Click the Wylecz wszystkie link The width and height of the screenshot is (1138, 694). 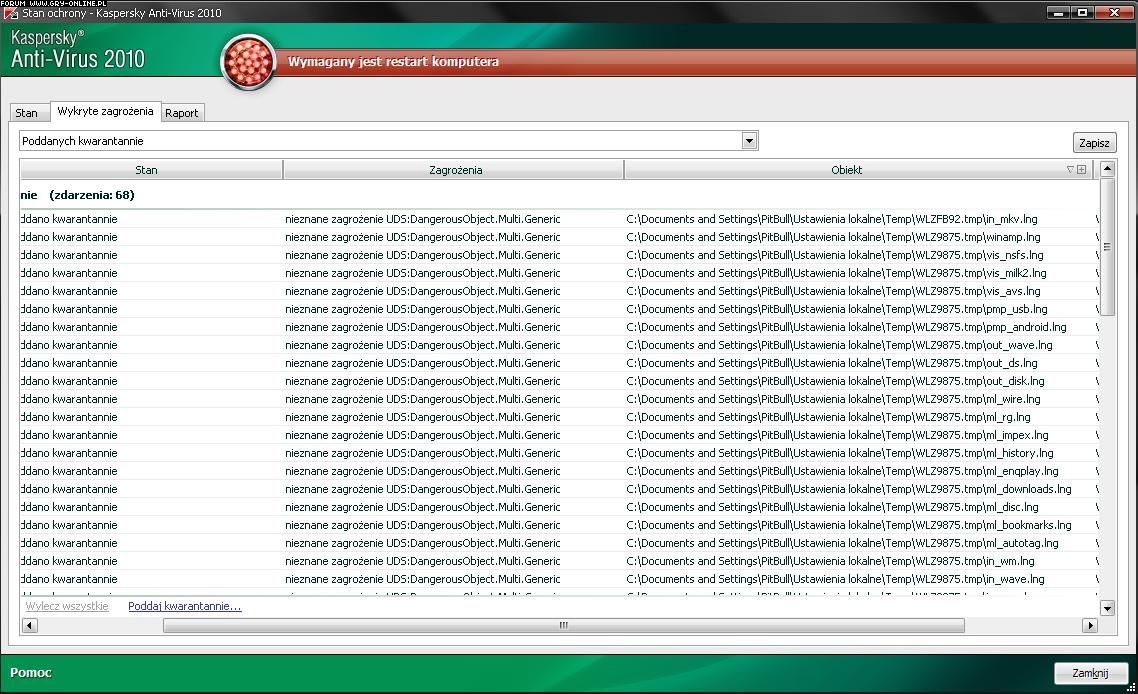tap(67, 606)
